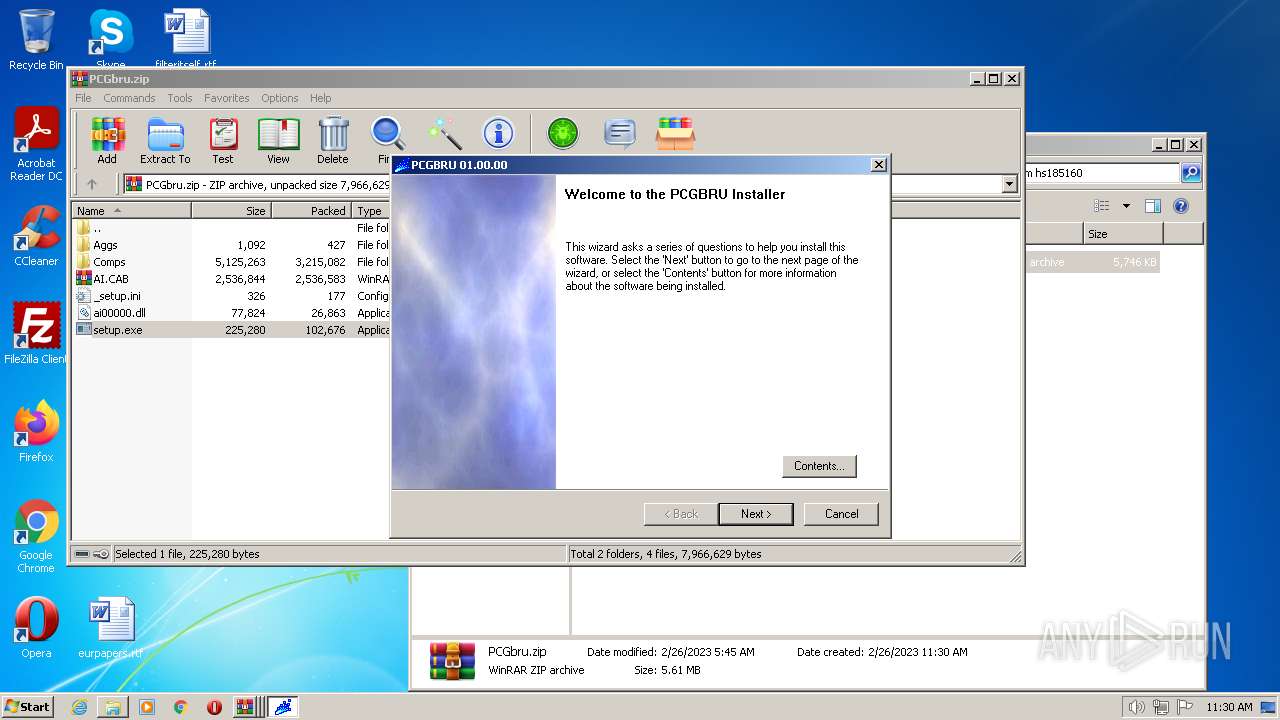1280x720 pixels.
Task: Open the Skype desktop shortcut
Action: 110,40
